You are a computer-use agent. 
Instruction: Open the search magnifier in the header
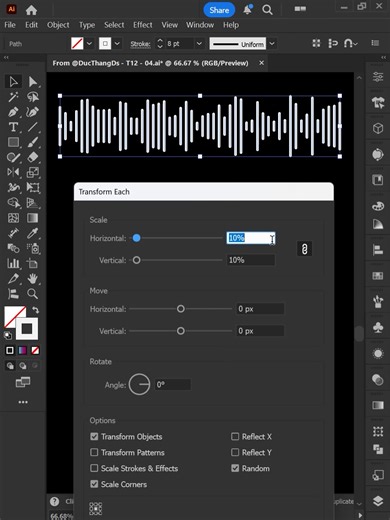267,10
